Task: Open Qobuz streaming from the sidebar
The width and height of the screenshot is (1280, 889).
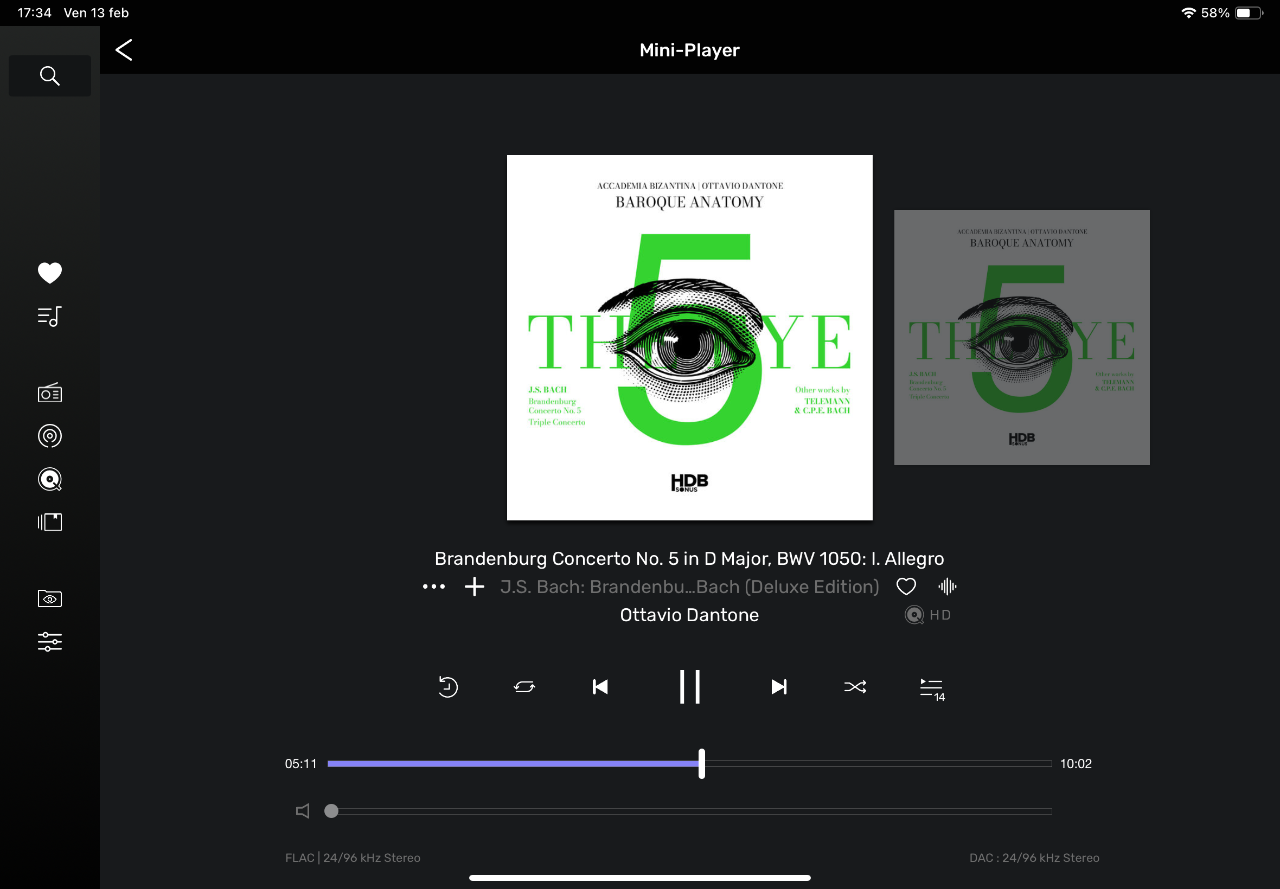Action: pyautogui.click(x=50, y=480)
